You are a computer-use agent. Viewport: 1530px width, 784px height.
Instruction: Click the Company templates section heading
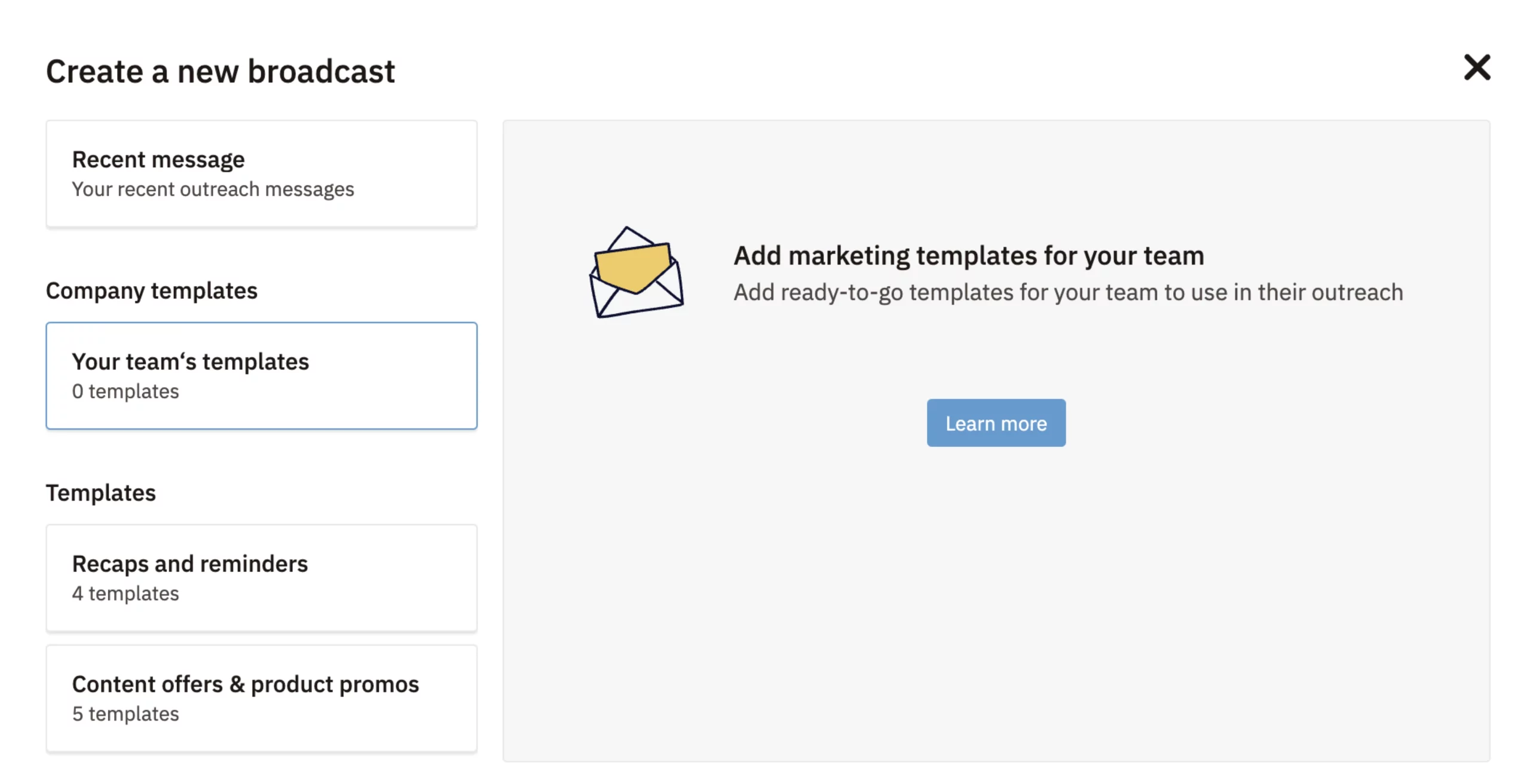pos(151,290)
